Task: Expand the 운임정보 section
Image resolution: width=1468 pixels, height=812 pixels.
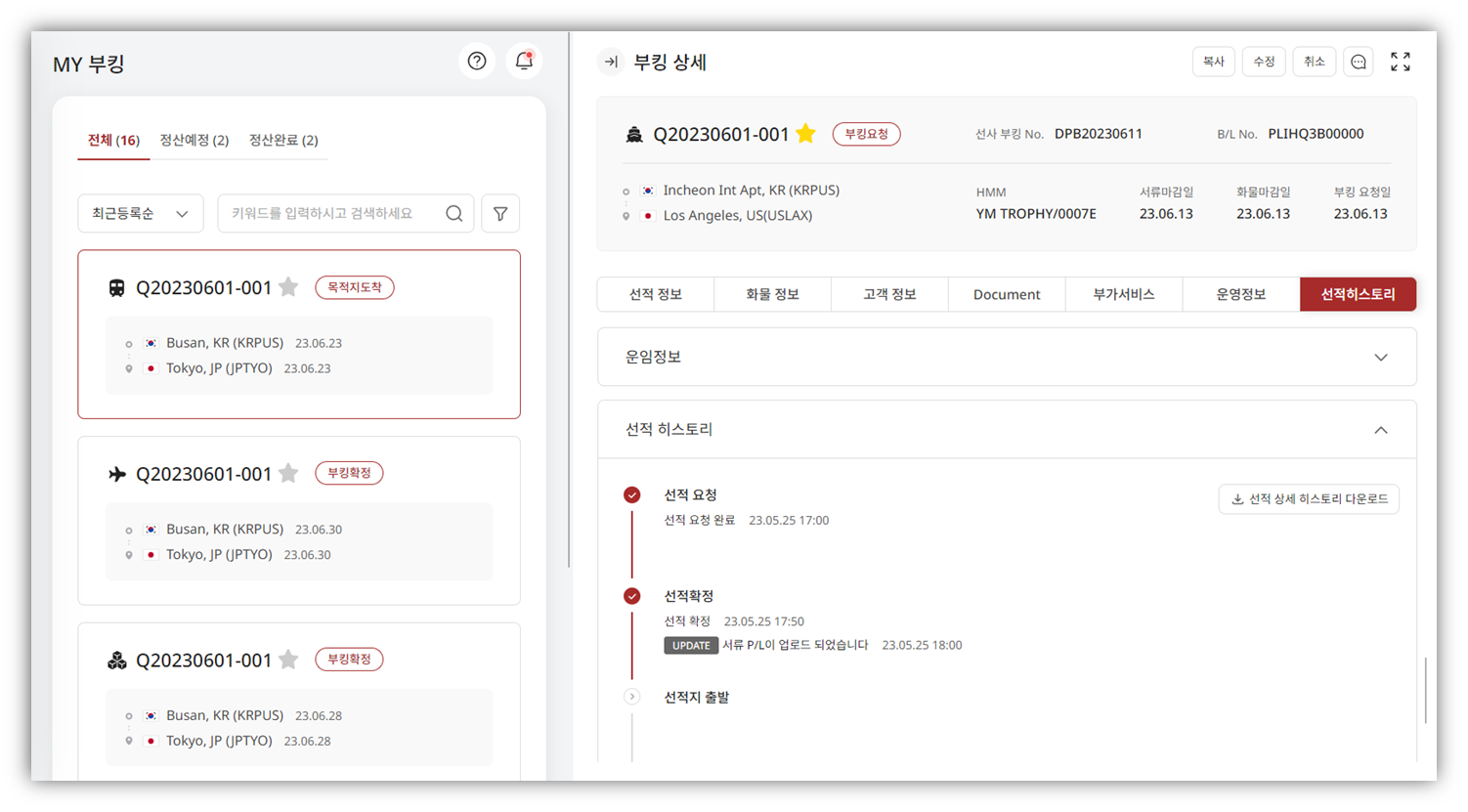Action: 1380,358
